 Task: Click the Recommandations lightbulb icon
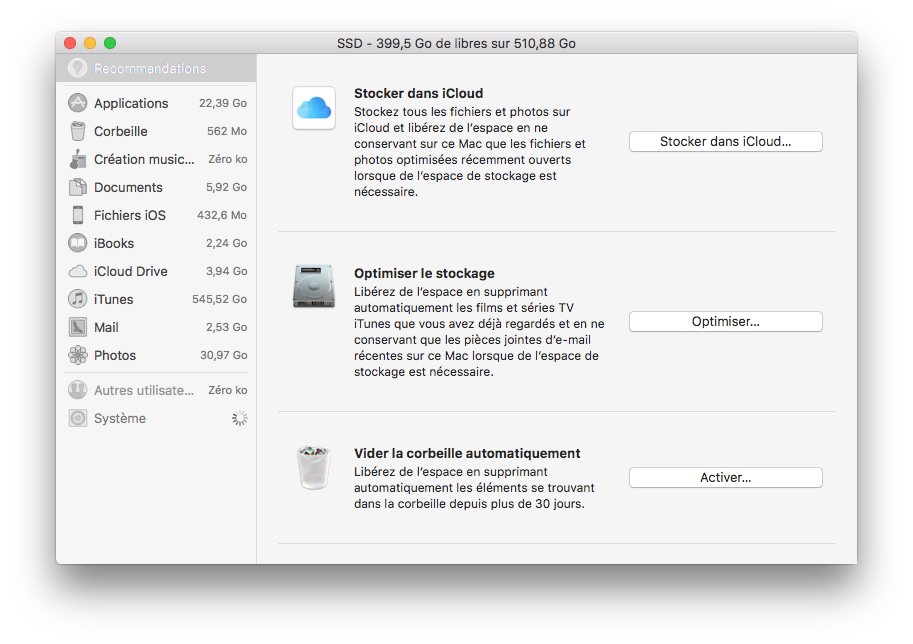[x=77, y=68]
